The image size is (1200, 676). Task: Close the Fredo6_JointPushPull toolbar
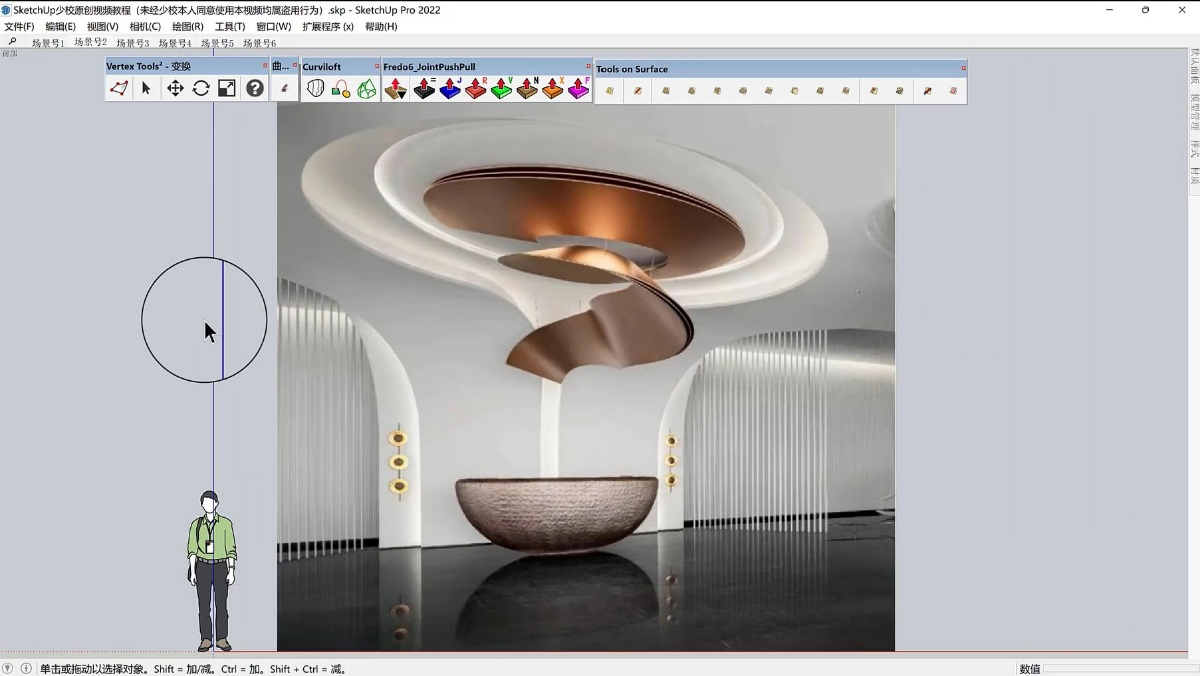tap(588, 66)
